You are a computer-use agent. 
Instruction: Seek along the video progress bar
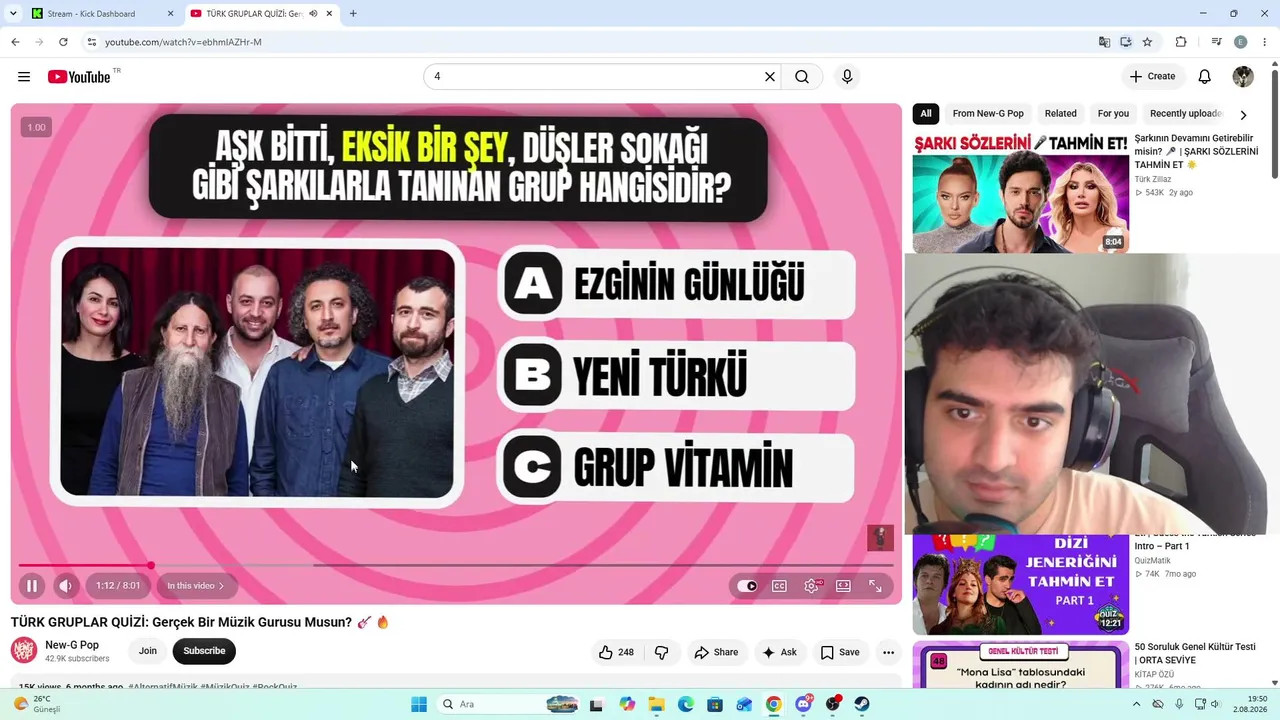pos(456,566)
